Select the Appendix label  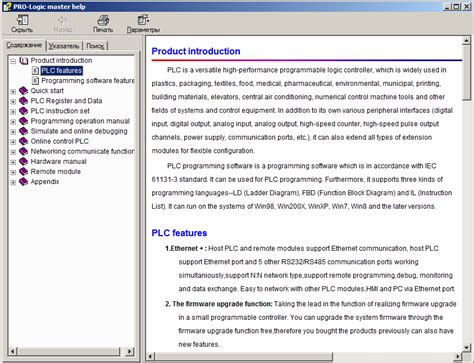[45, 182]
